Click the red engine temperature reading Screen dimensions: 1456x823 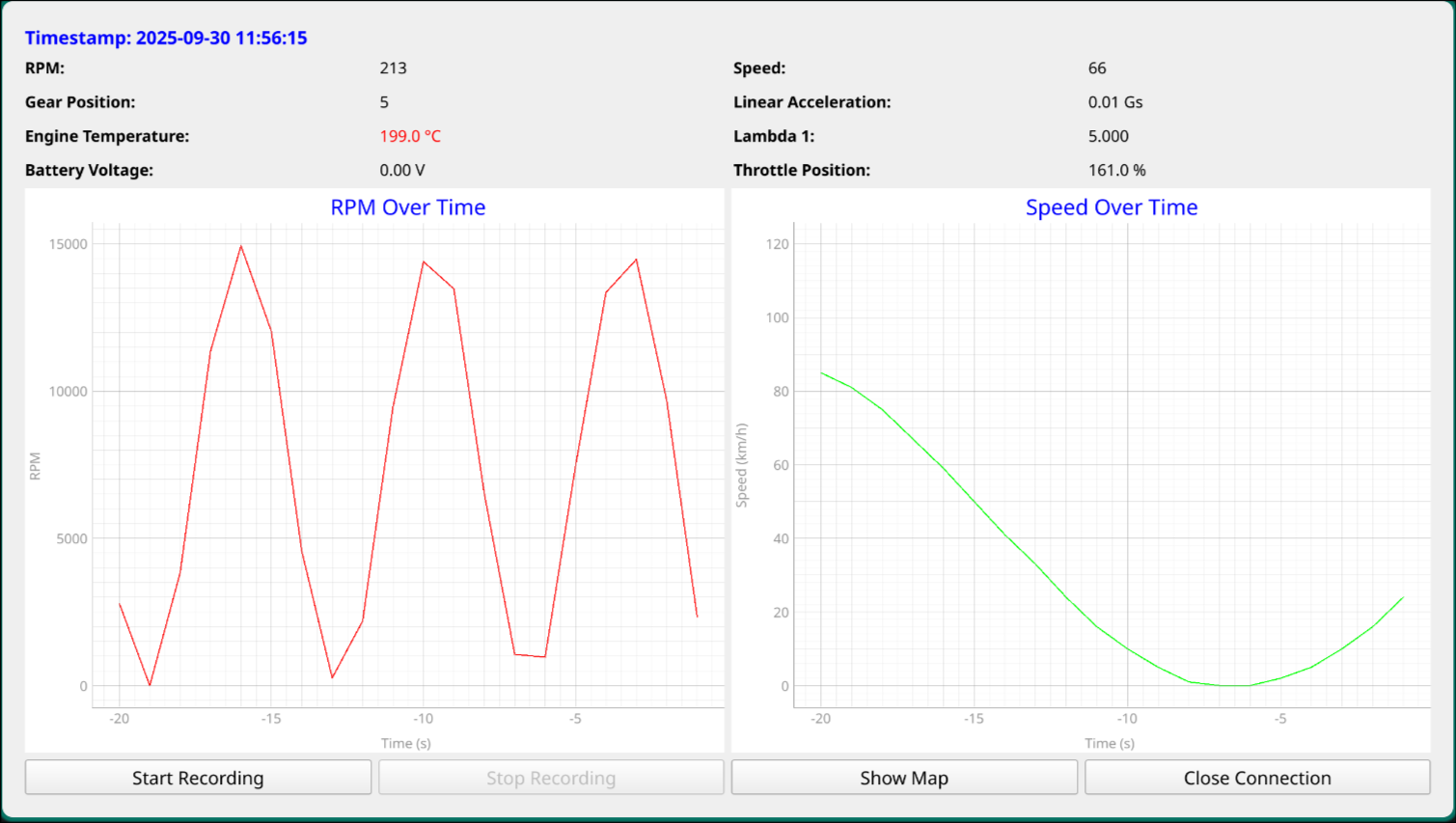[410, 136]
